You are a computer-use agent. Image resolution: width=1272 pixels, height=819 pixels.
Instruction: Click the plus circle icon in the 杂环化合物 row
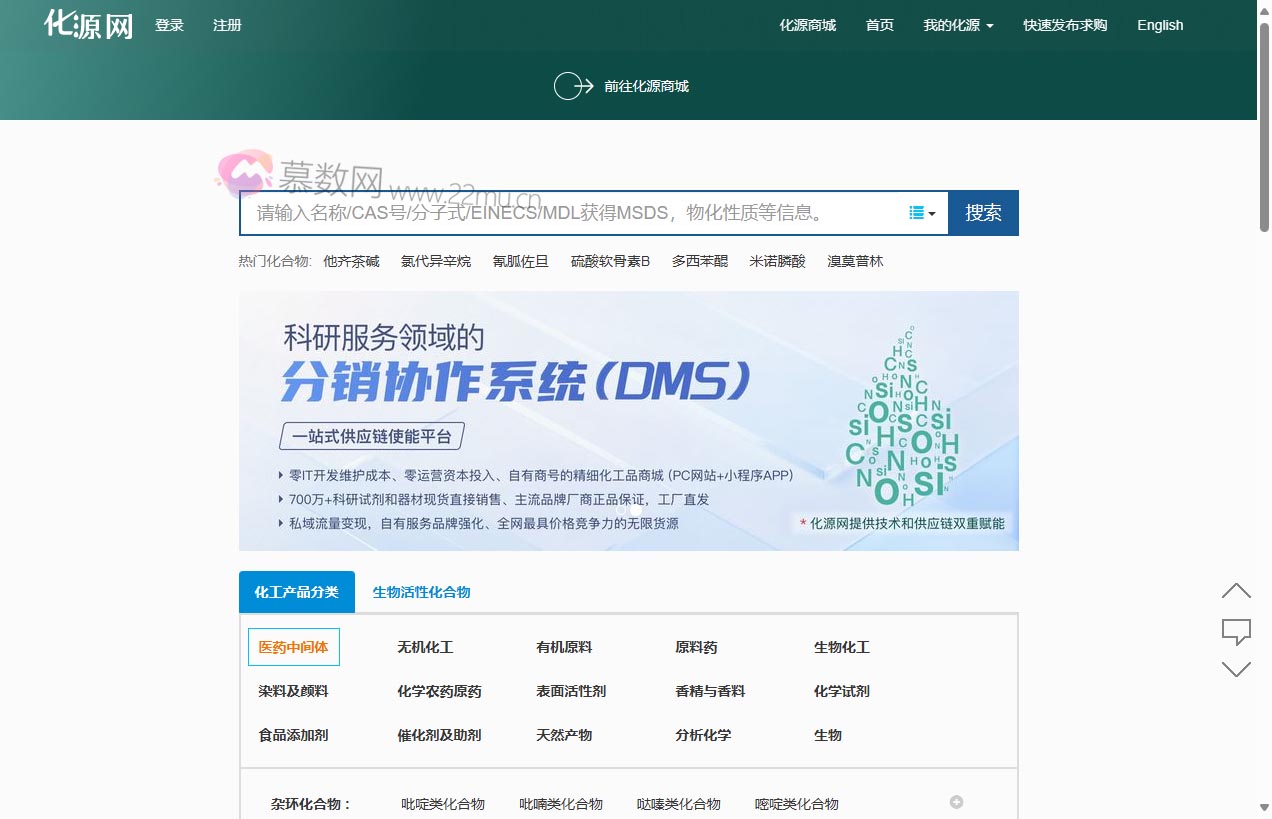coord(956,801)
